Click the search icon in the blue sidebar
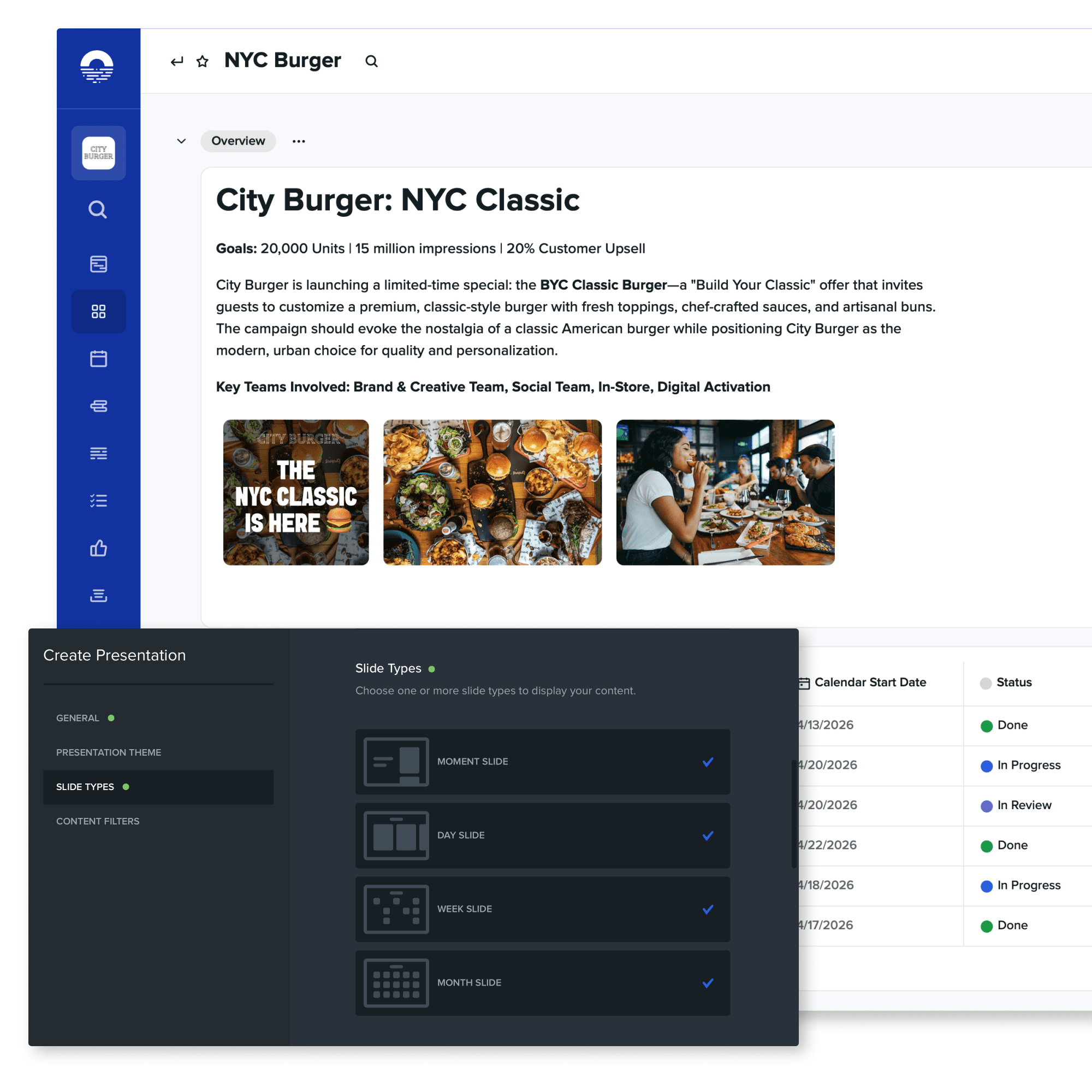Image resolution: width=1092 pixels, height=1092 pixels. [x=98, y=210]
